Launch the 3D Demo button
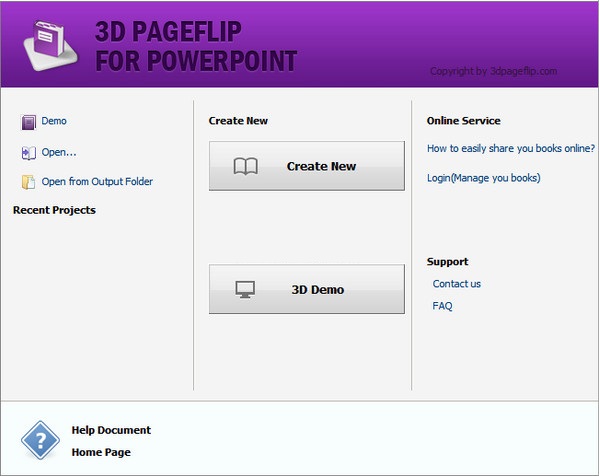599x476 pixels. [307, 289]
